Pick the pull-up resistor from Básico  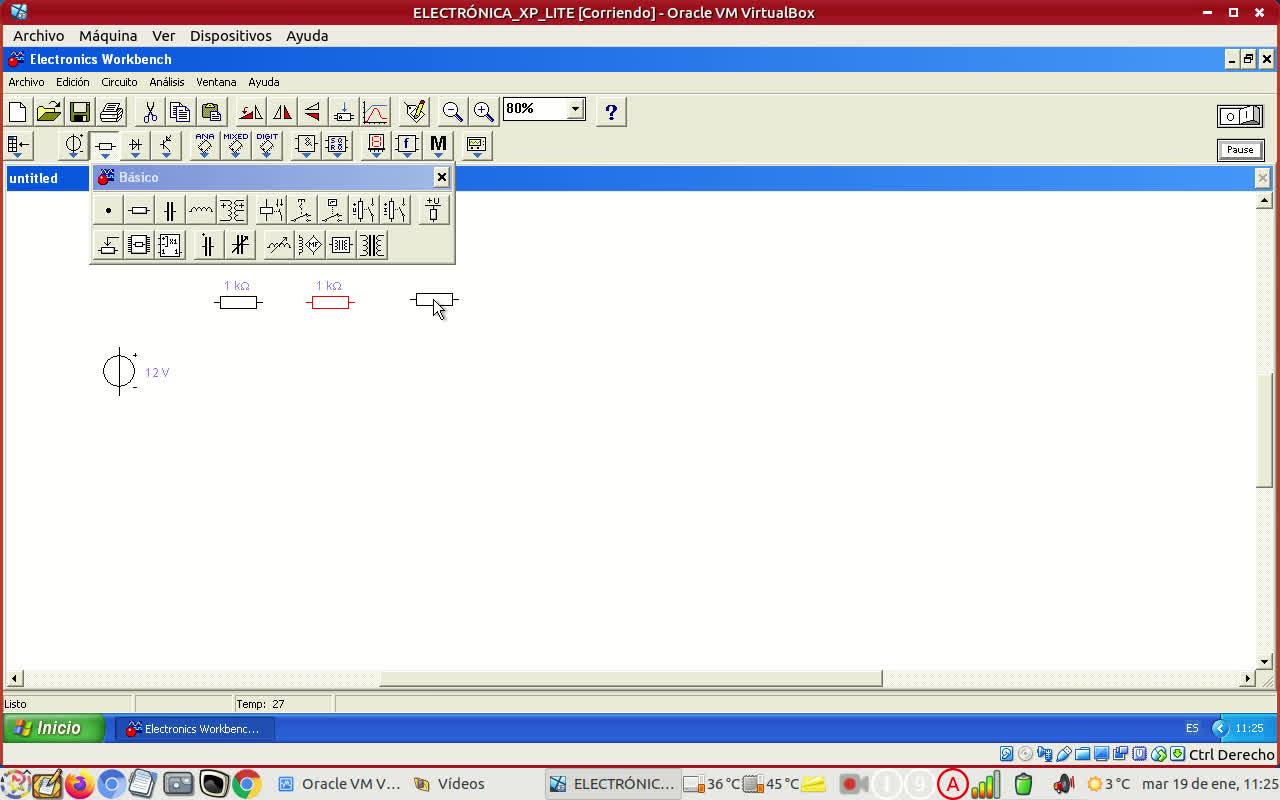click(433, 211)
